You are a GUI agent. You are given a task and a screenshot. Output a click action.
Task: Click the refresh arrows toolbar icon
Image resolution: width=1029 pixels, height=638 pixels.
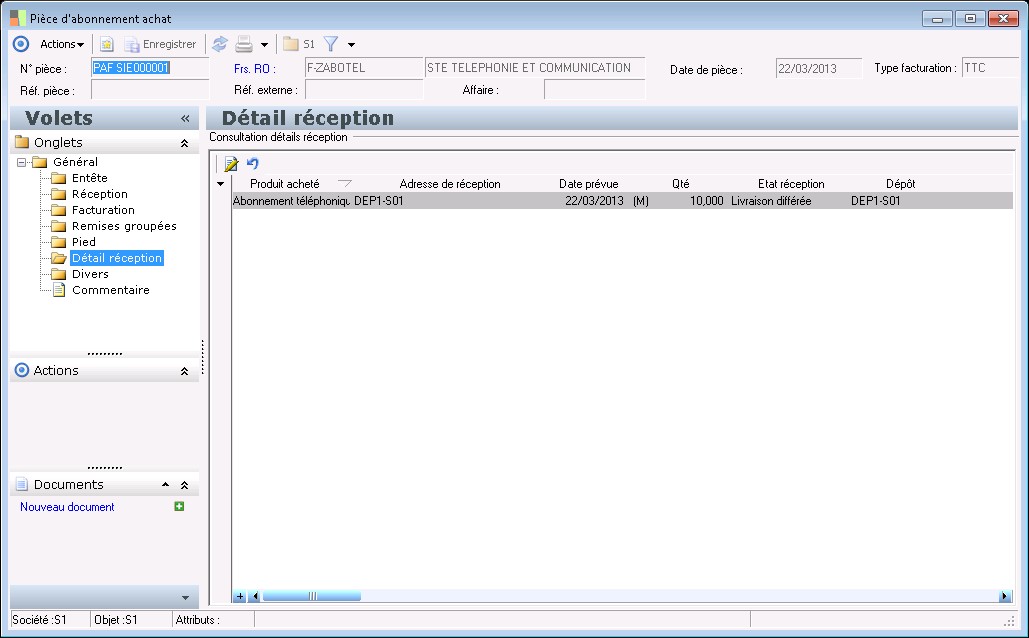click(220, 44)
